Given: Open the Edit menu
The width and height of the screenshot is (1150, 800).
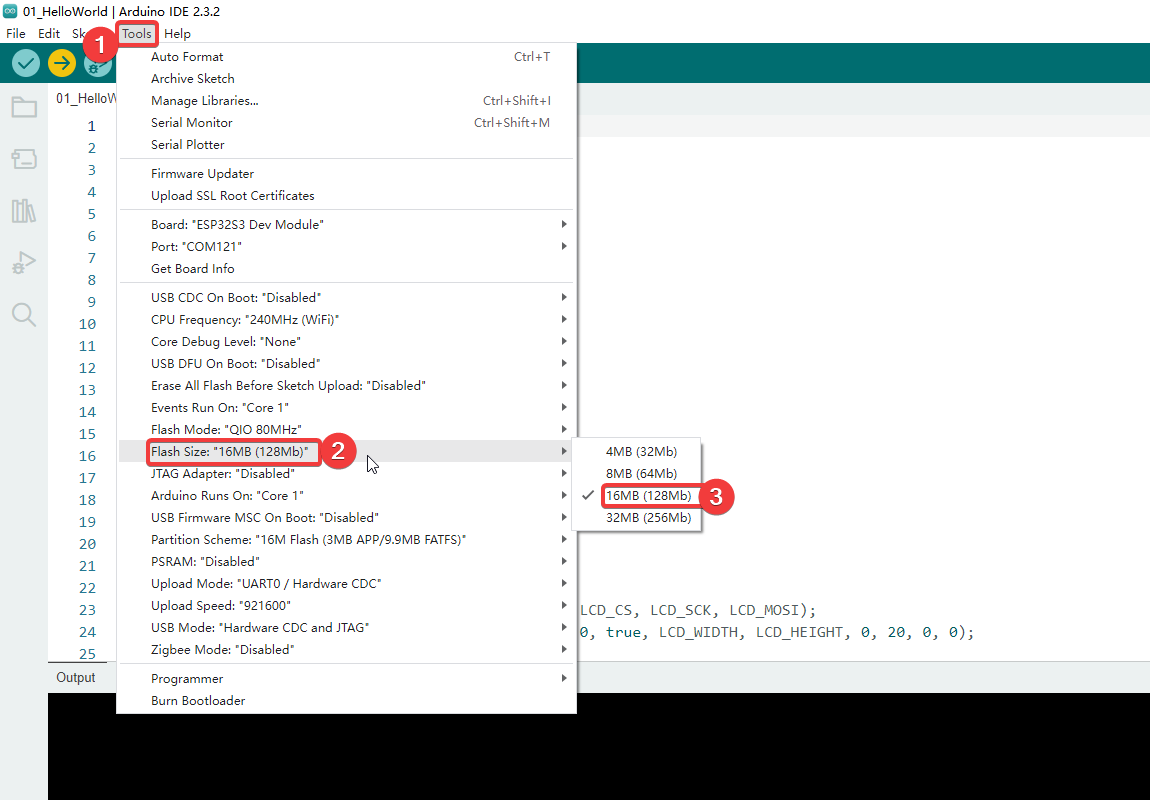Looking at the screenshot, I should [x=48, y=33].
